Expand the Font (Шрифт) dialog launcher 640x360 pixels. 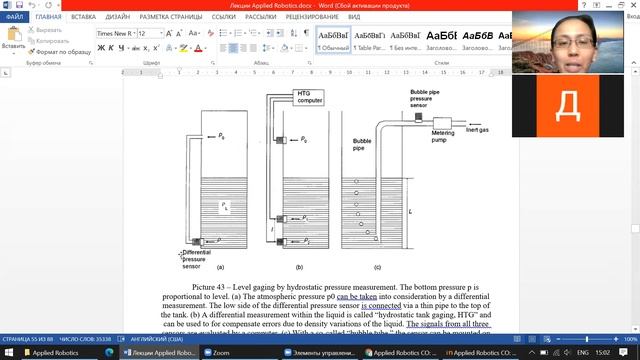coord(213,63)
